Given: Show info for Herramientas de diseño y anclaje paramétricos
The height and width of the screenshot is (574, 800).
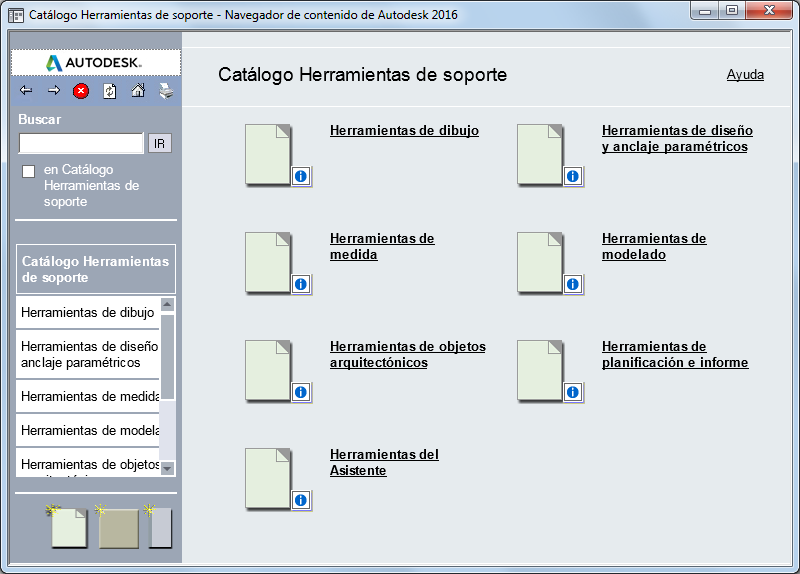Looking at the screenshot, I should 573,176.
